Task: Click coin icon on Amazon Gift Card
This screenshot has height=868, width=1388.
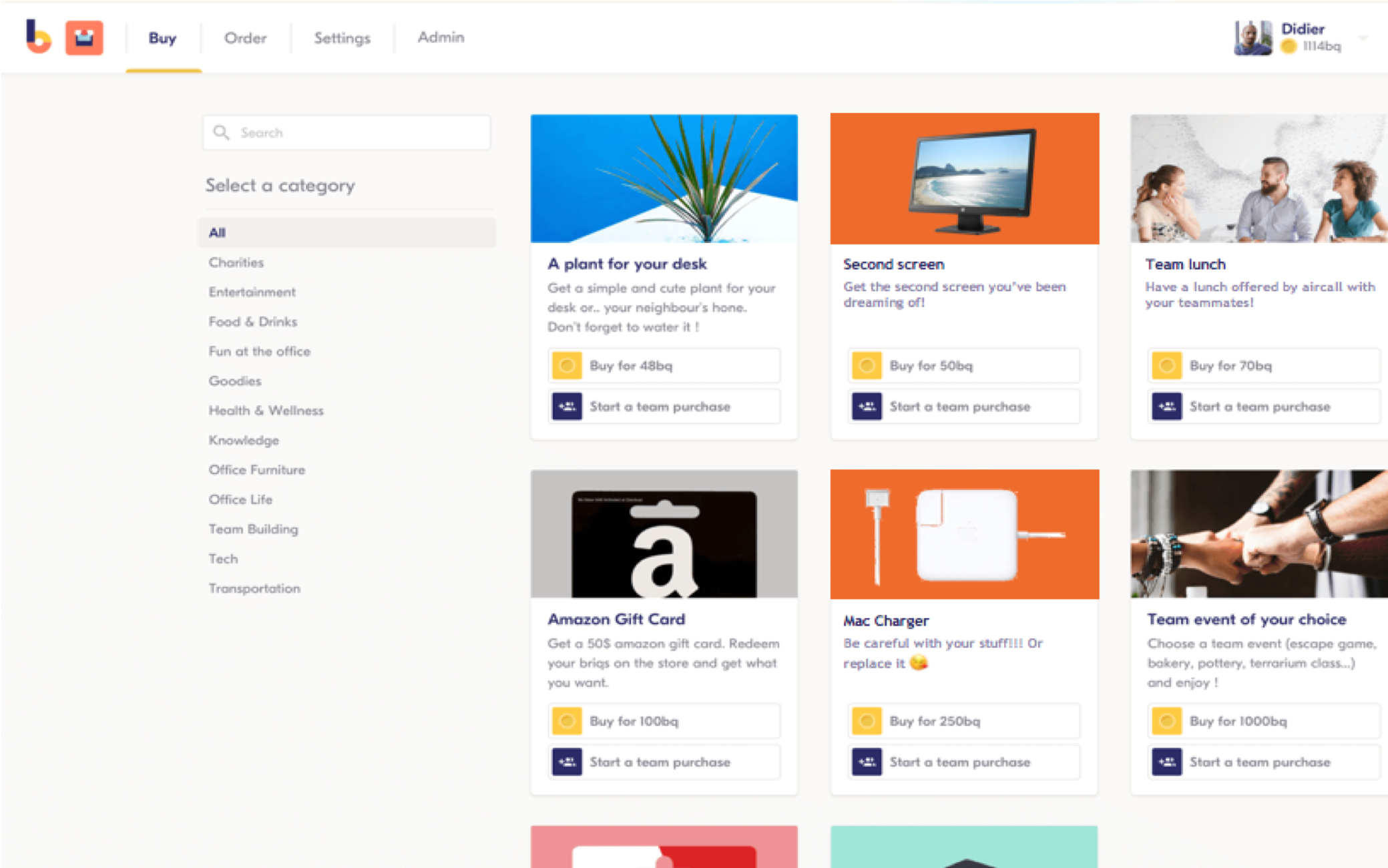Action: point(567,721)
